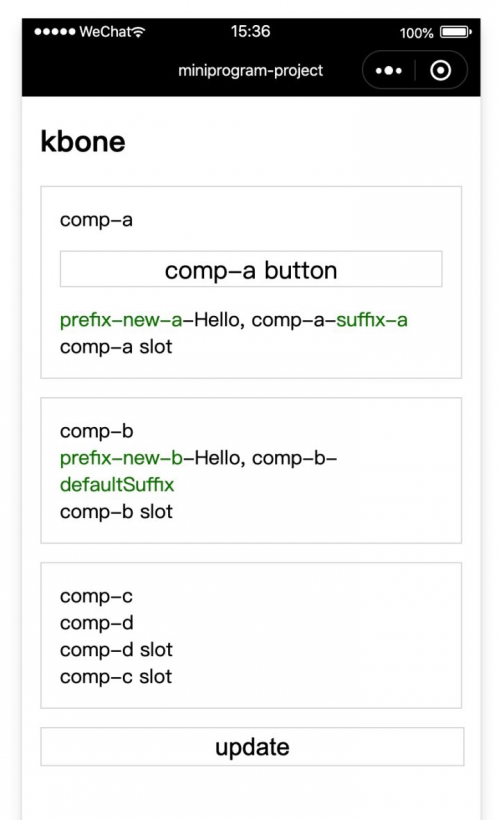Tap the comp-c slot line
The image size is (500, 820).
(116, 677)
